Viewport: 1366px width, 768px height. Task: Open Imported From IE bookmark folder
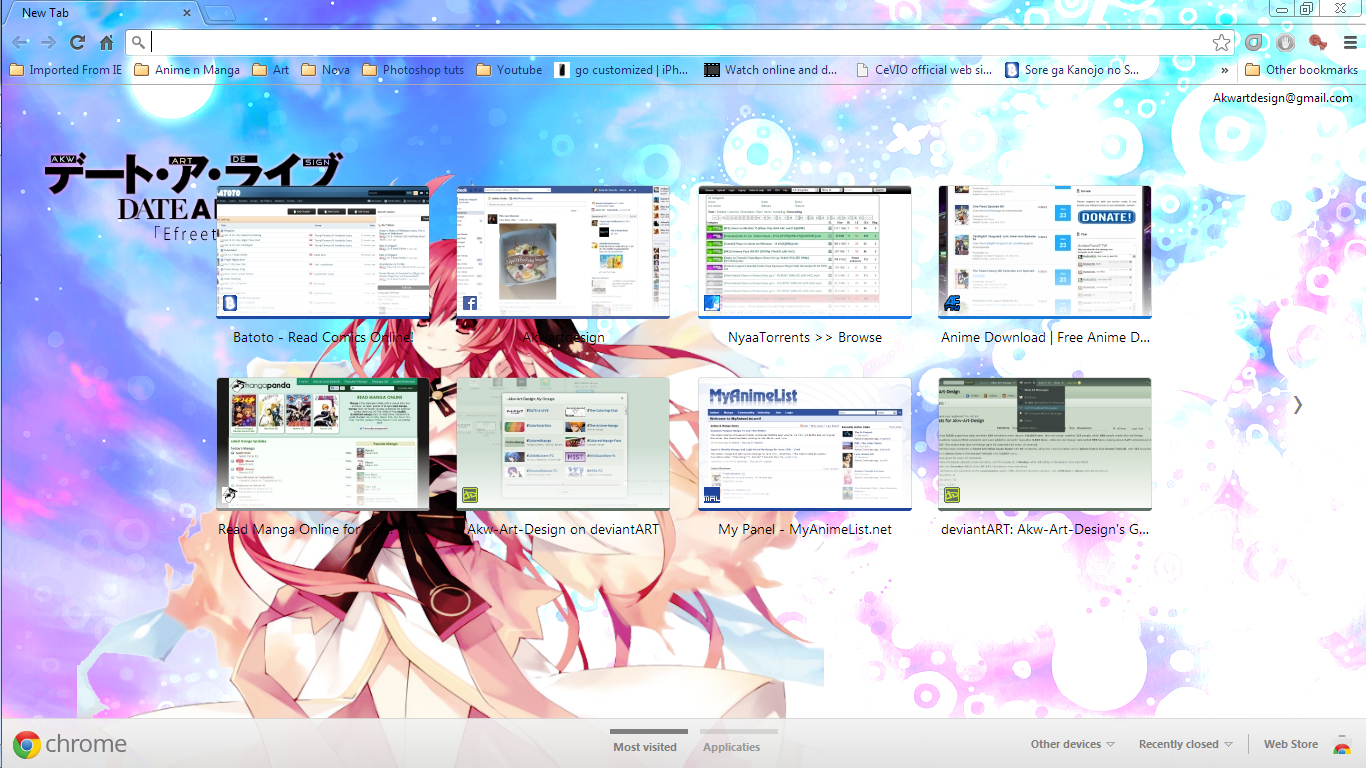pos(65,70)
